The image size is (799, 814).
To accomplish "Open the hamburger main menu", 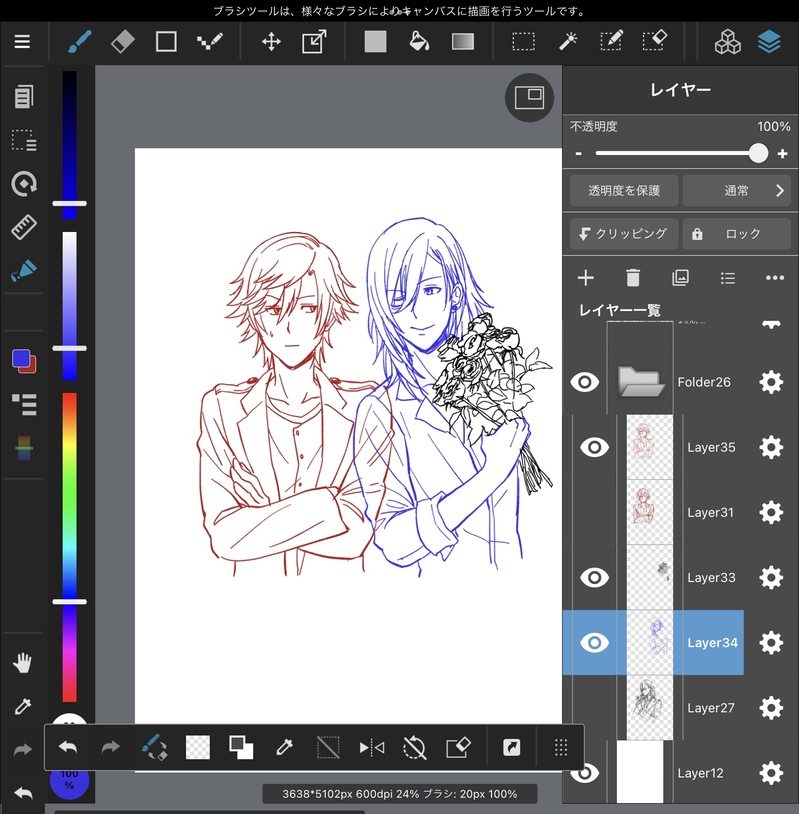I will click(22, 42).
